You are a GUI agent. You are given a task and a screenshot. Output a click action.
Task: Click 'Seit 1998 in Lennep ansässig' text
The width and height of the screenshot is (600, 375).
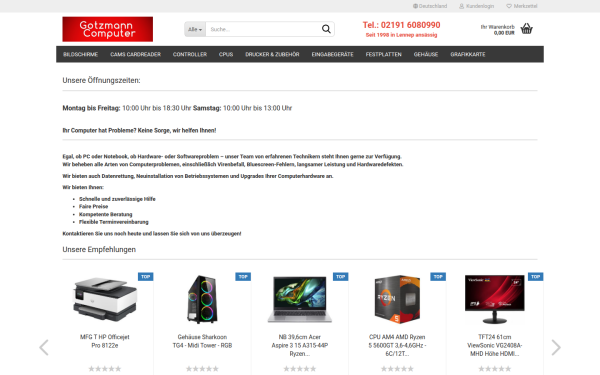401,35
